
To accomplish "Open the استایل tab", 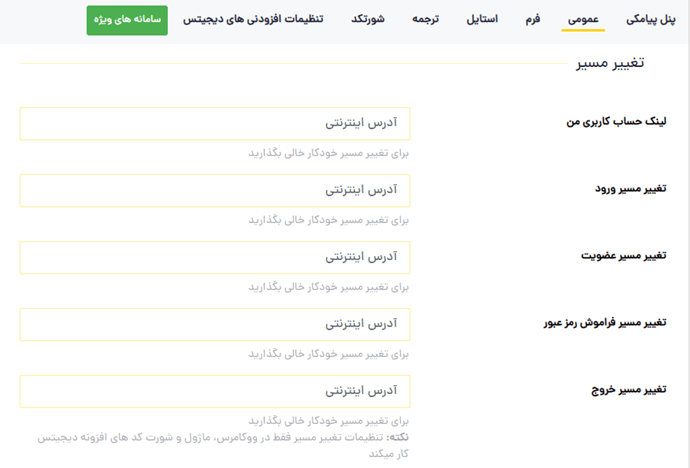I will click(x=482, y=19).
